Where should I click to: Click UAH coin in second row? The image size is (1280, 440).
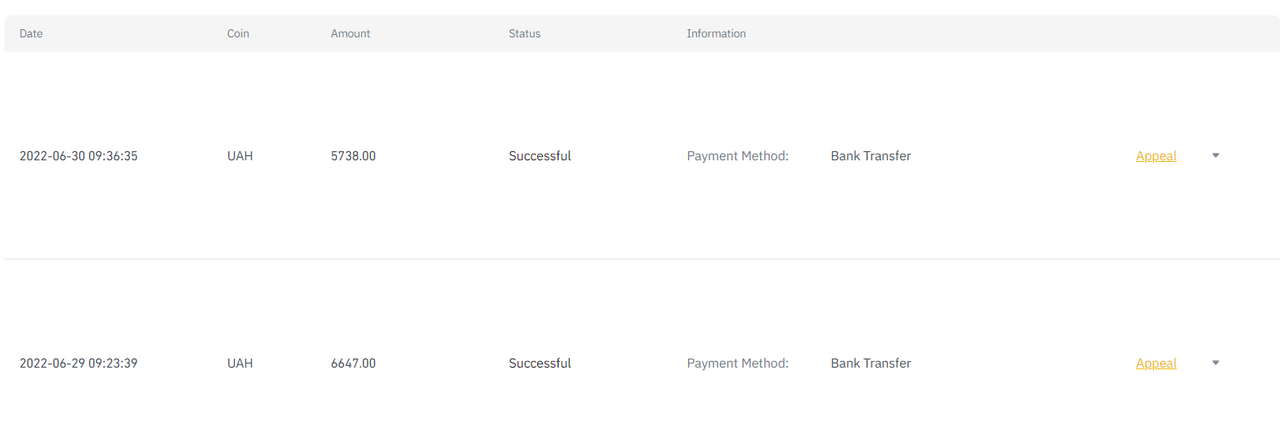click(240, 363)
